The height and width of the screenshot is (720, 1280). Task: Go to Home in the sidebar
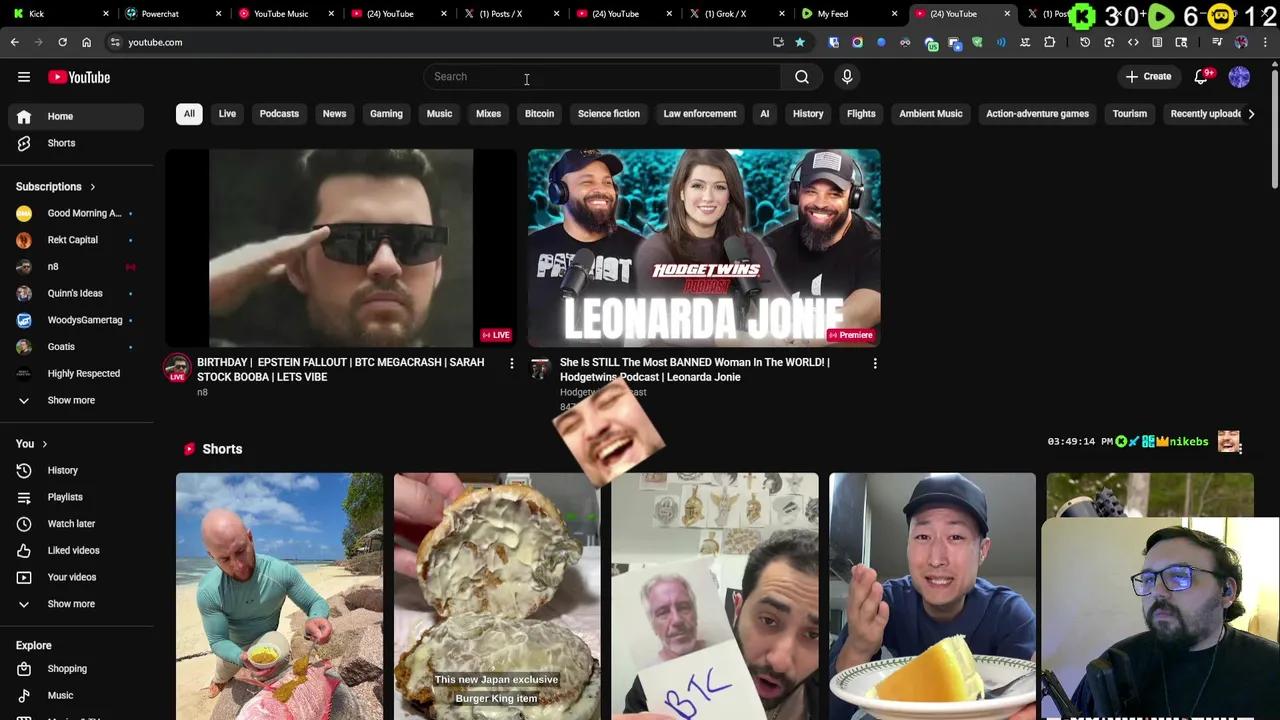click(x=76, y=116)
